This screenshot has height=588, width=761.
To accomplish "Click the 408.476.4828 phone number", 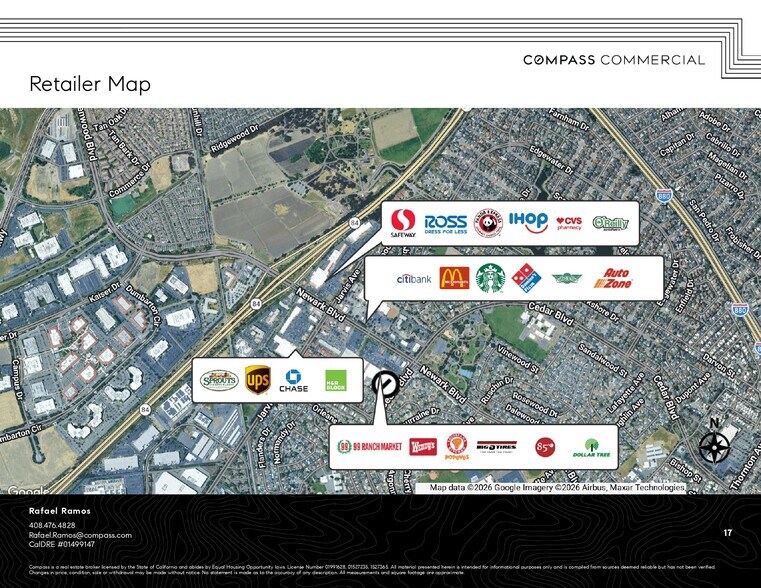I will pos(52,525).
